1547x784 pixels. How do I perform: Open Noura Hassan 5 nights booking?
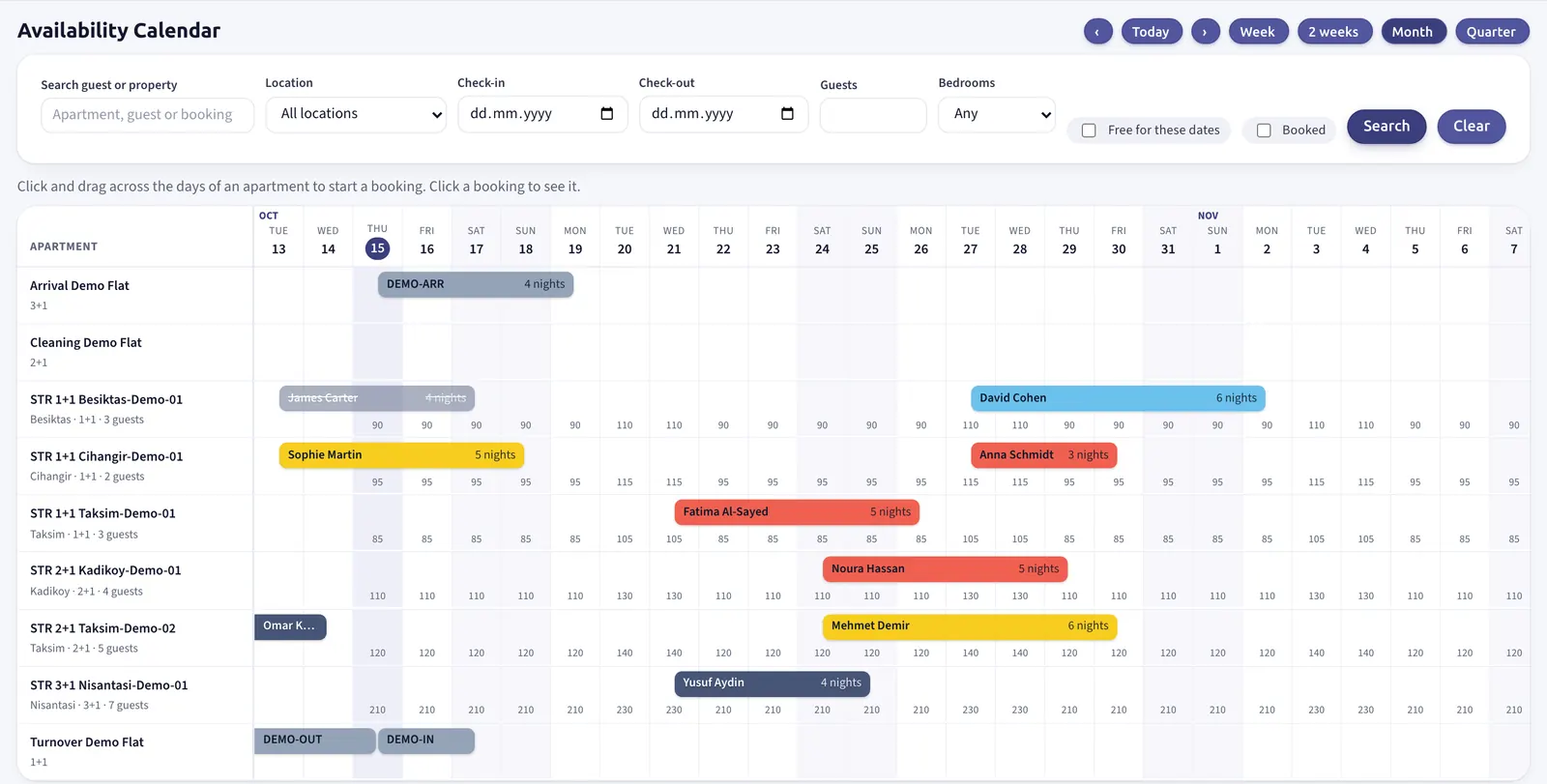point(946,569)
